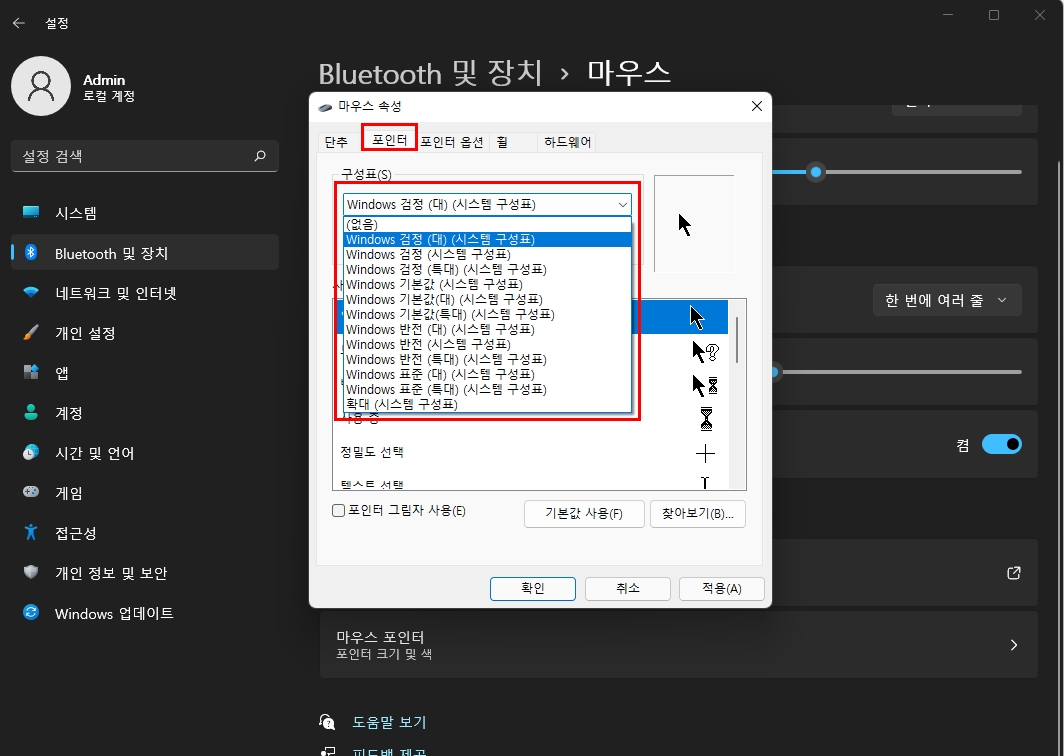Click the 취소 button

[x=628, y=588]
